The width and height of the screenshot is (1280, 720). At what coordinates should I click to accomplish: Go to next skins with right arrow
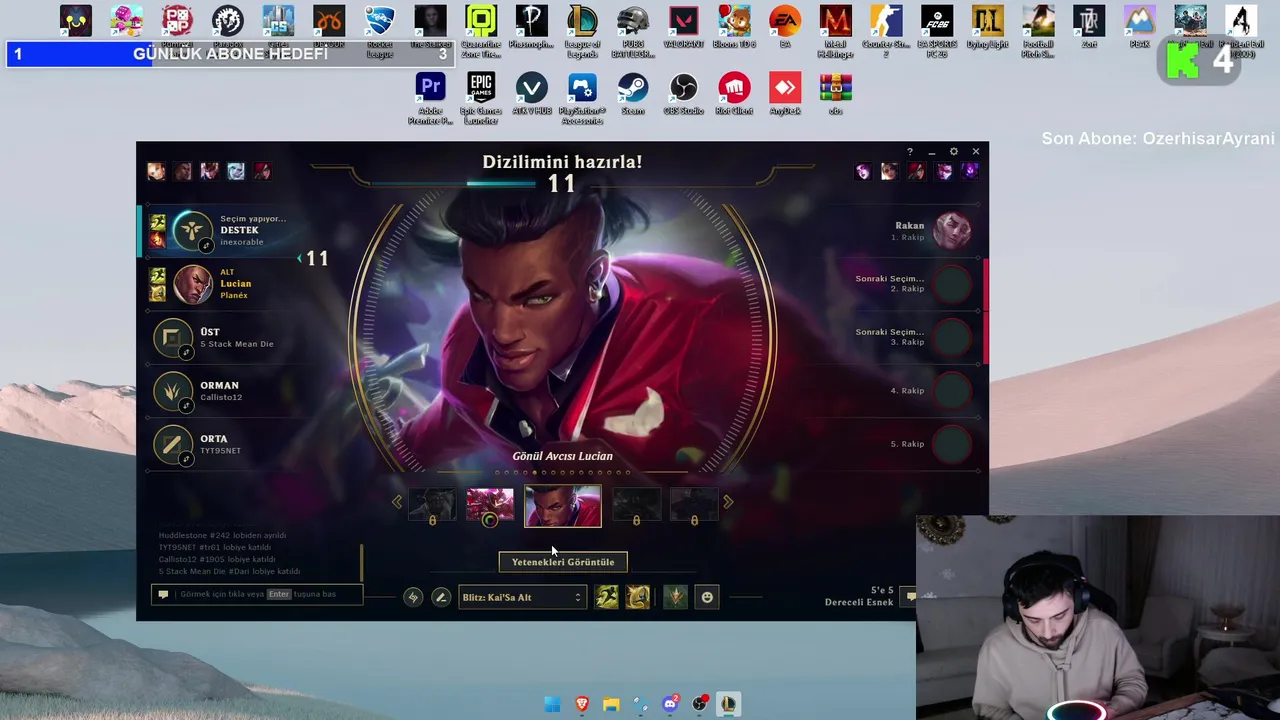point(728,502)
